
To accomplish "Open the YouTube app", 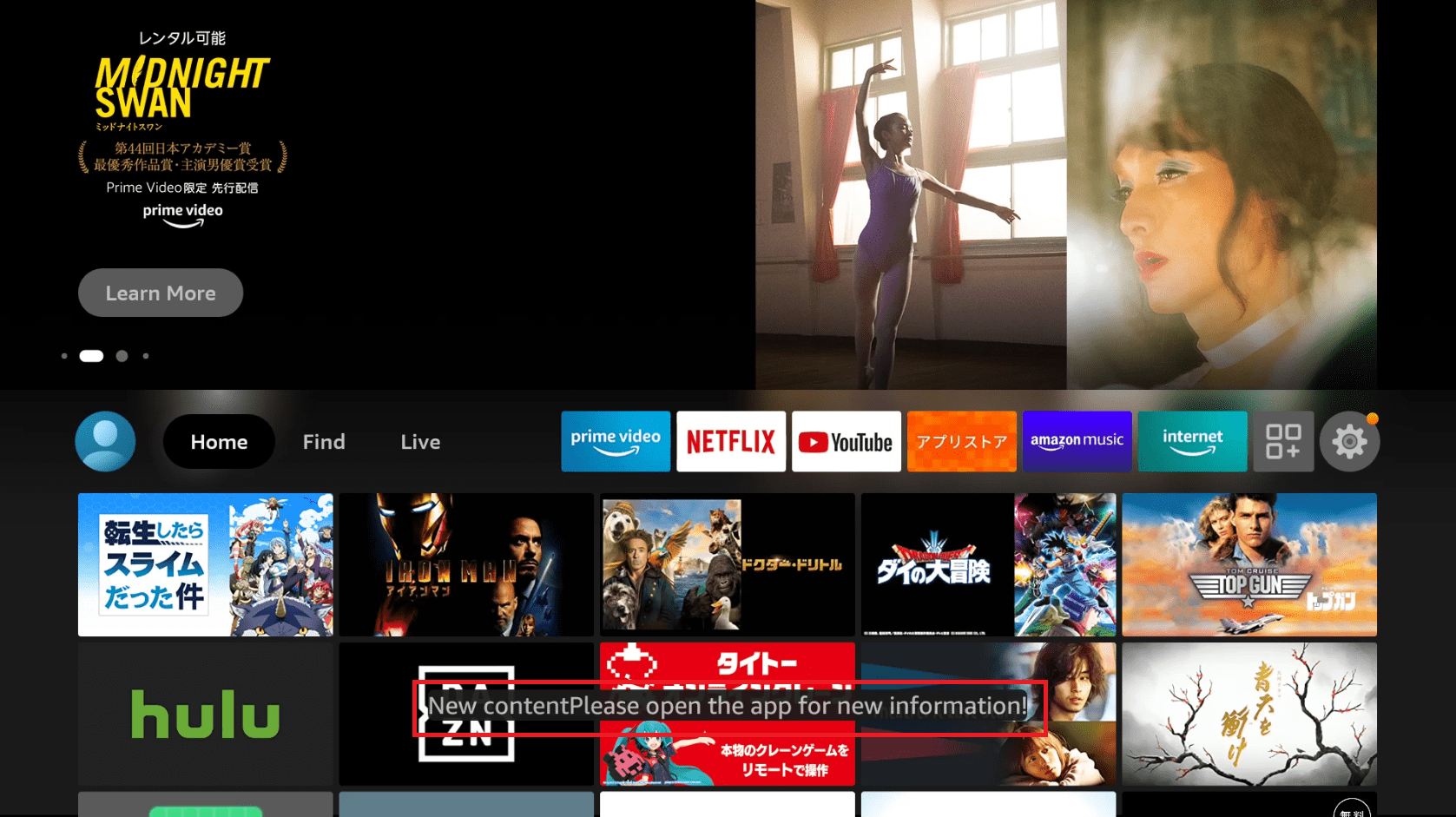I will pyautogui.click(x=846, y=441).
